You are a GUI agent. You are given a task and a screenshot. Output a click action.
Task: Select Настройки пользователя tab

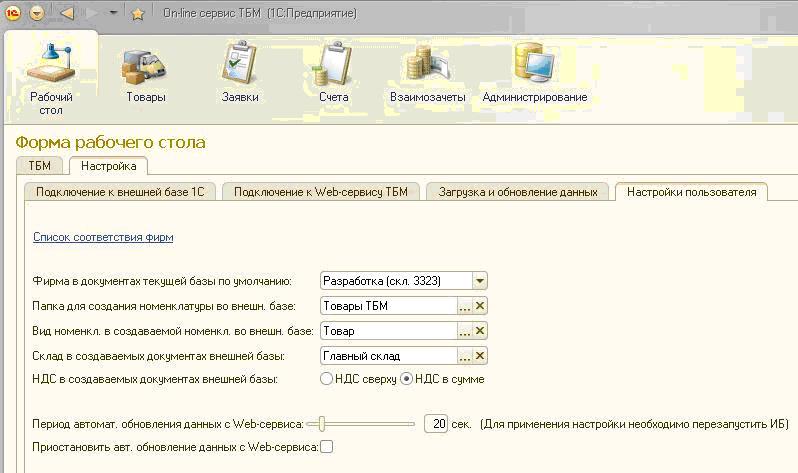(x=692, y=192)
